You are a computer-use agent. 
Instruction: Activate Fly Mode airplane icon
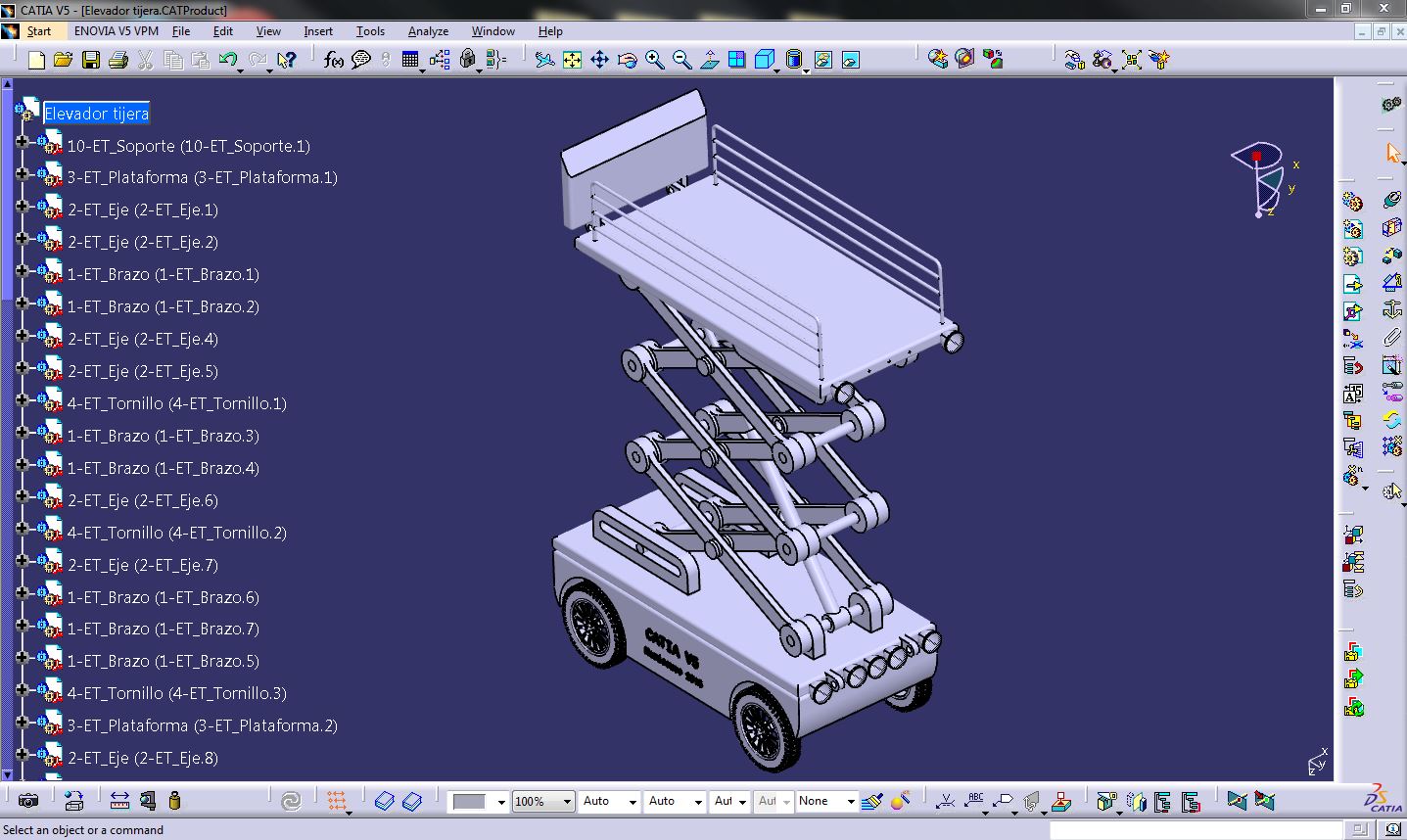(545, 61)
